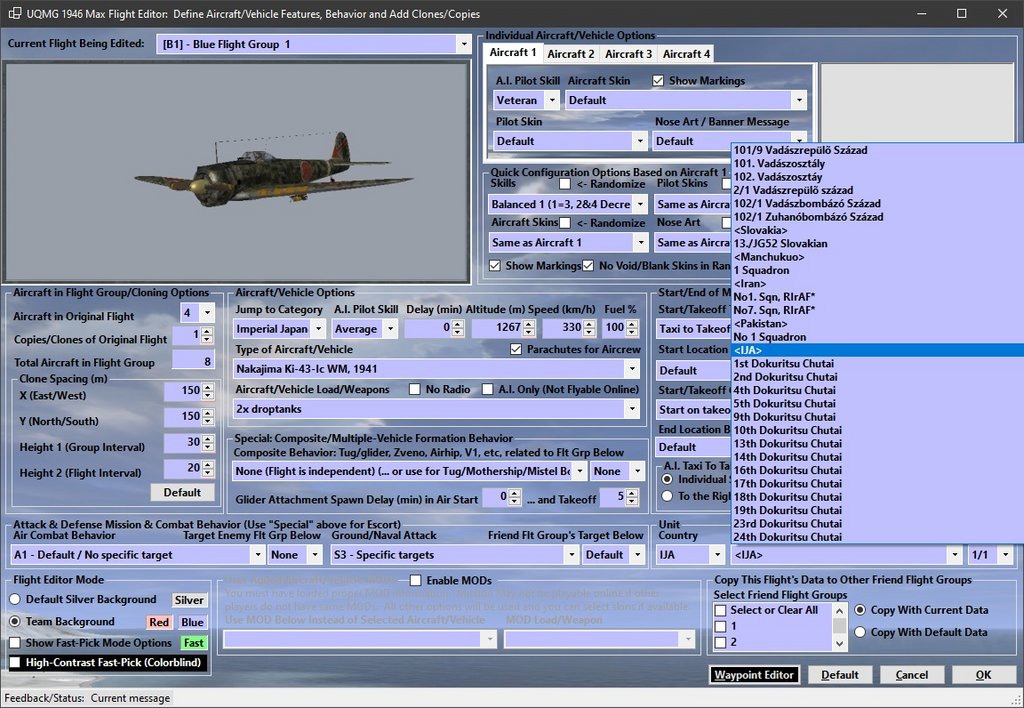Click the Silver background color button
The image size is (1024, 708).
190,600
